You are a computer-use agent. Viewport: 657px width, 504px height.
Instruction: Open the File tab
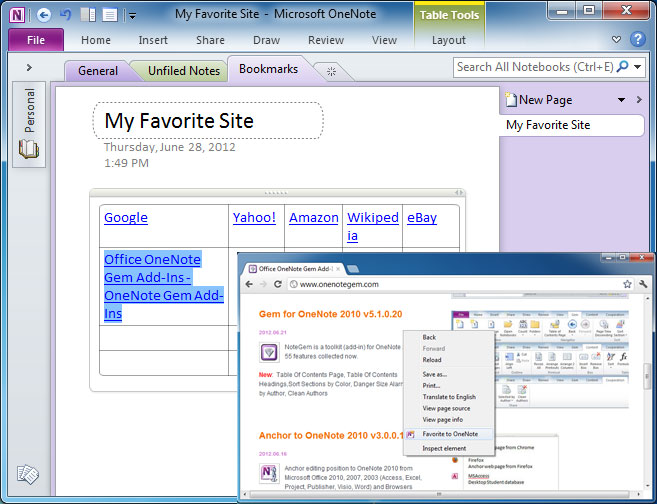(36, 40)
